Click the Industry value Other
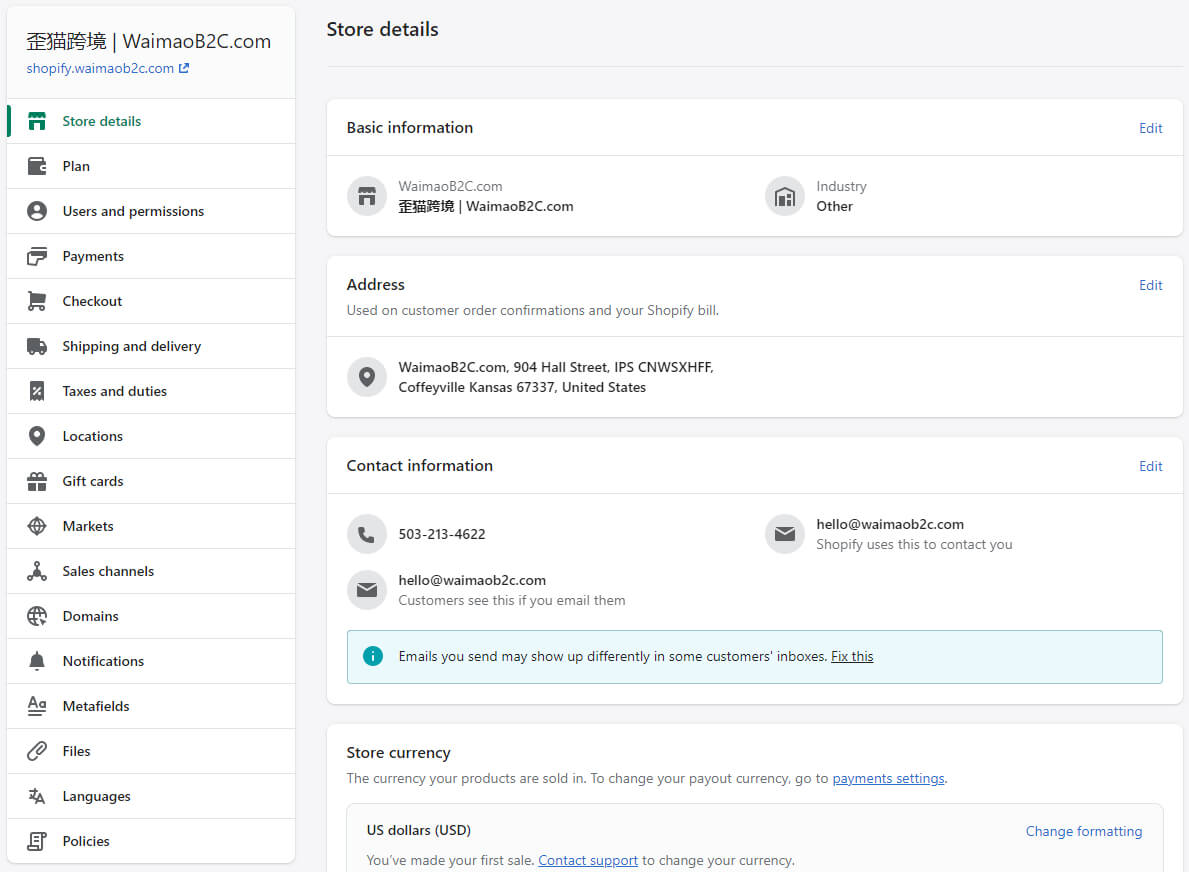1189x872 pixels. [834, 206]
